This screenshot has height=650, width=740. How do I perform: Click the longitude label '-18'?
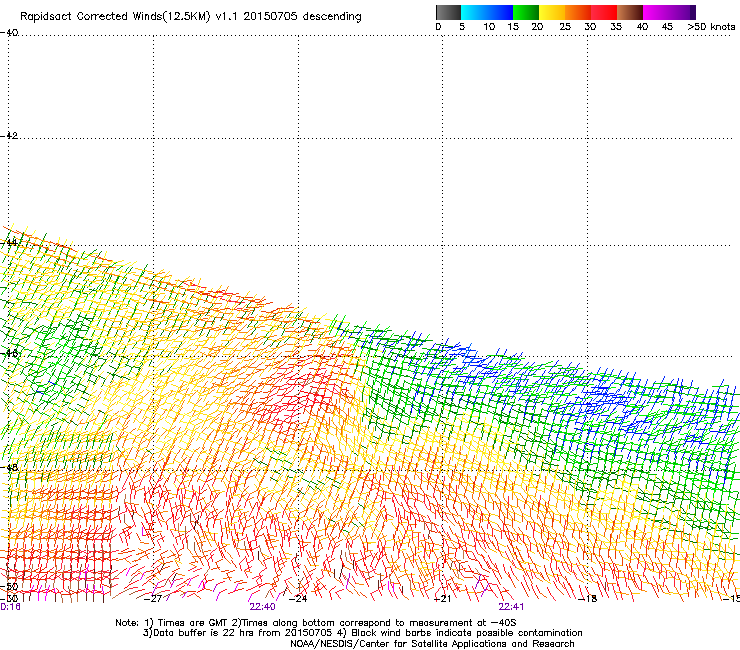[x=587, y=599]
